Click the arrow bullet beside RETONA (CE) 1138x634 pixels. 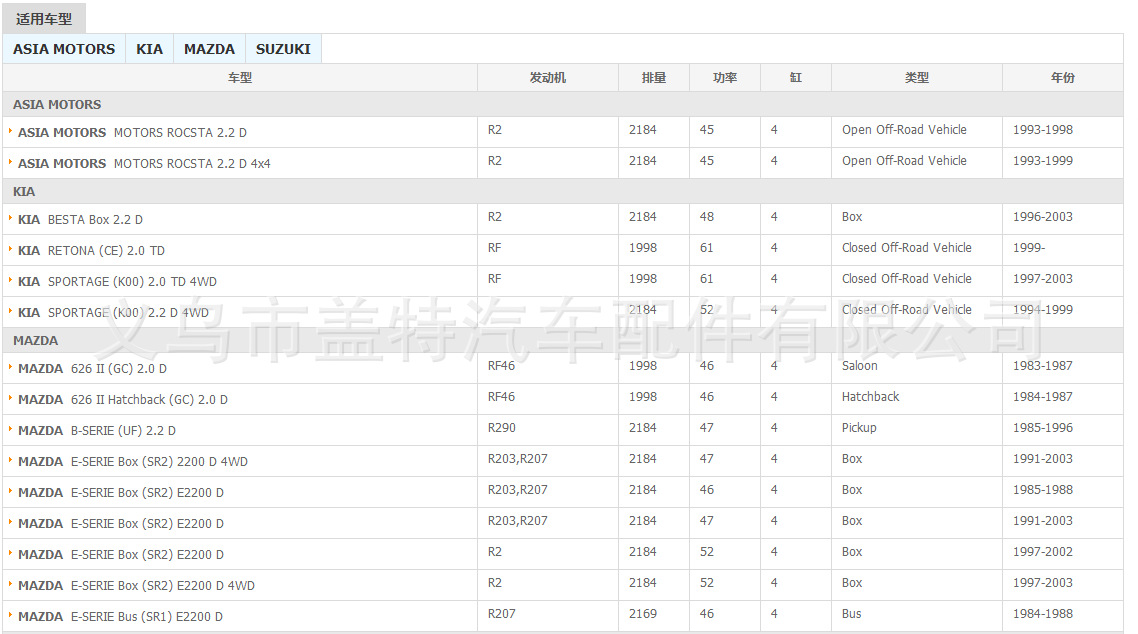pos(10,249)
